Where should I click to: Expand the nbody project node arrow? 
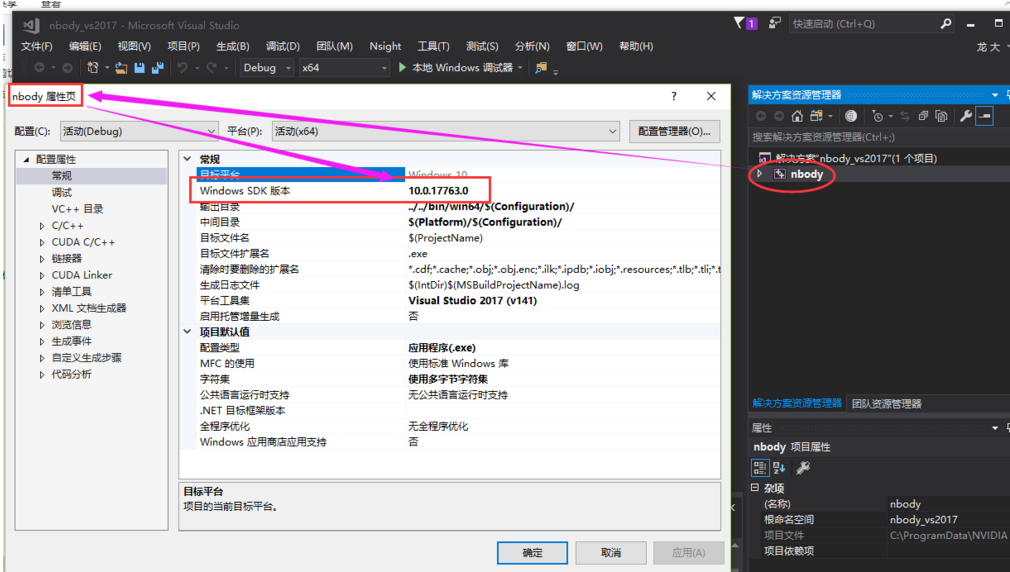pos(760,174)
